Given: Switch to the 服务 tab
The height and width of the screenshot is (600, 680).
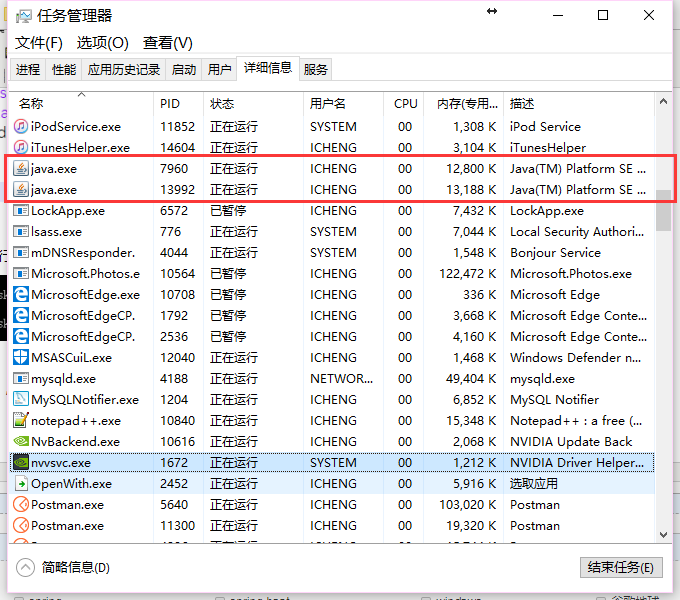Looking at the screenshot, I should (316, 70).
